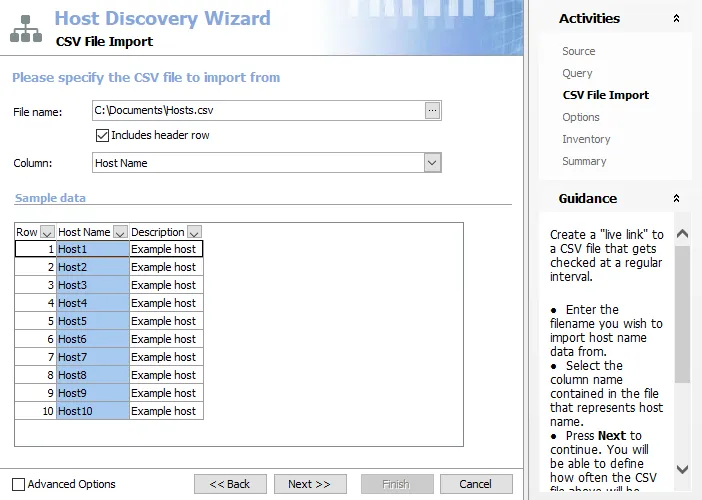Click the Host Name column header
Screen dimensions: 702x500
[x=84, y=232]
